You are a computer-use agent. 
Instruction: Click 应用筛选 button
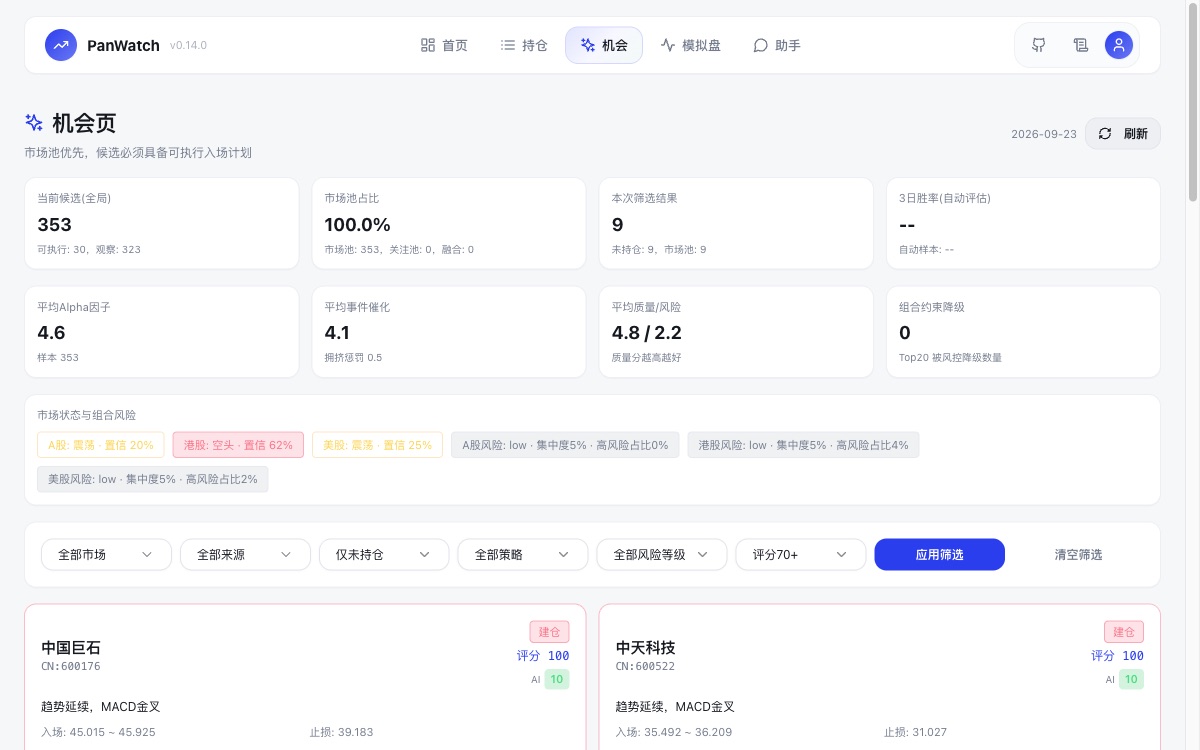[x=939, y=554]
